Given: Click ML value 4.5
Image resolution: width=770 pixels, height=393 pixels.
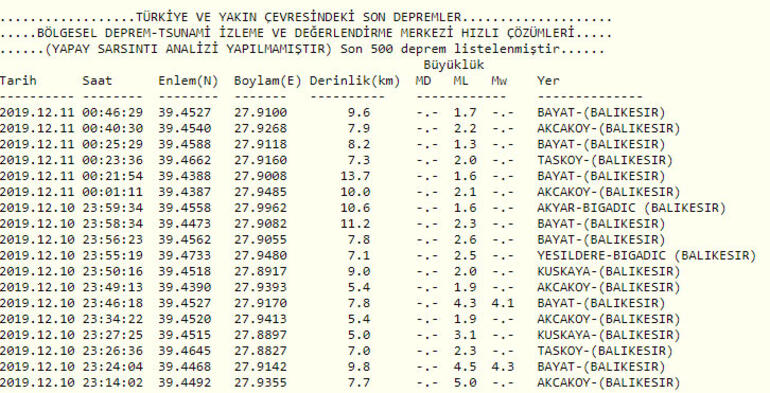Looking at the screenshot, I should tap(465, 367).
